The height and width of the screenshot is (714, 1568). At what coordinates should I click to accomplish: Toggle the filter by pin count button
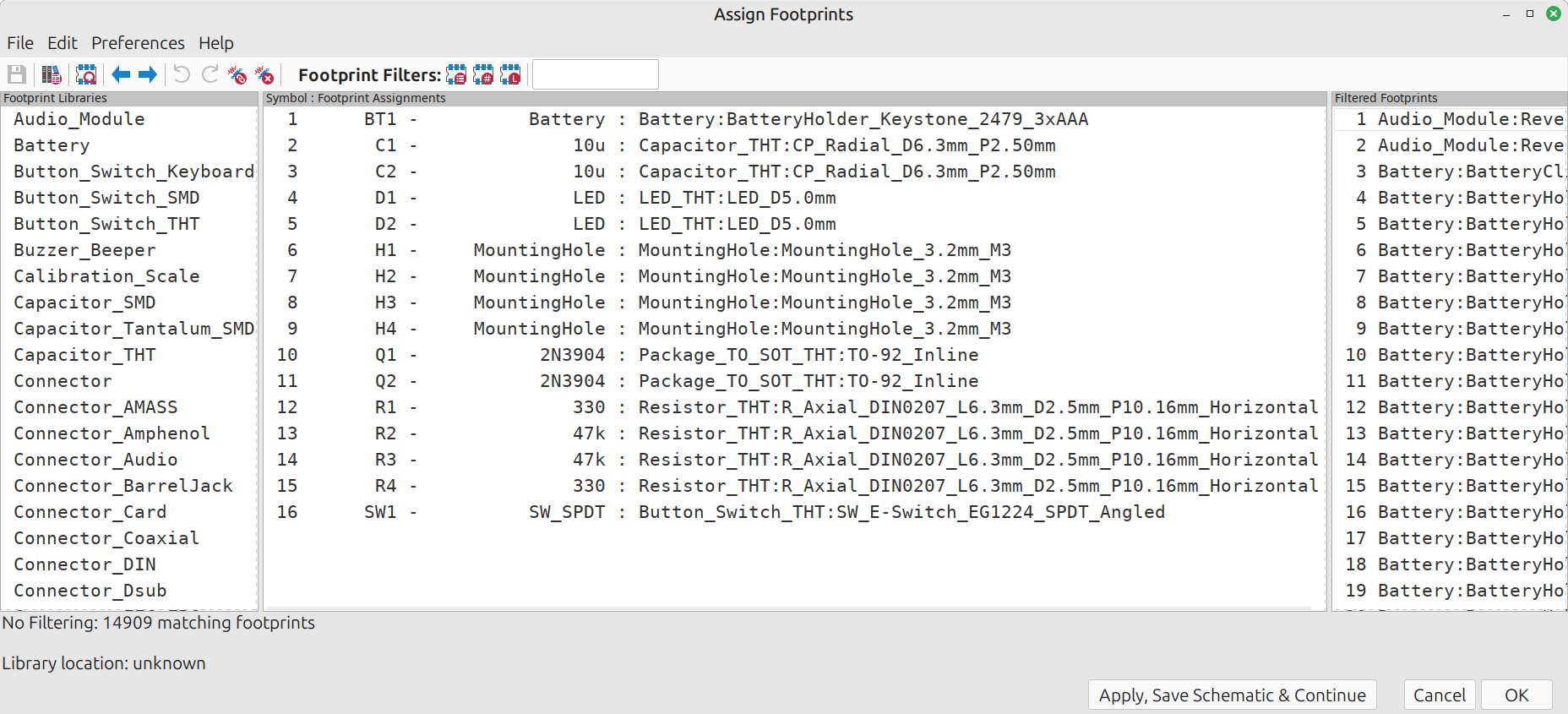coord(483,74)
